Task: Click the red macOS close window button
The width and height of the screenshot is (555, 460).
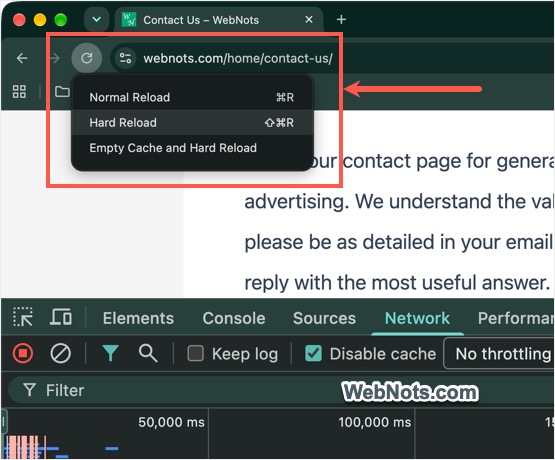Action: [19, 20]
